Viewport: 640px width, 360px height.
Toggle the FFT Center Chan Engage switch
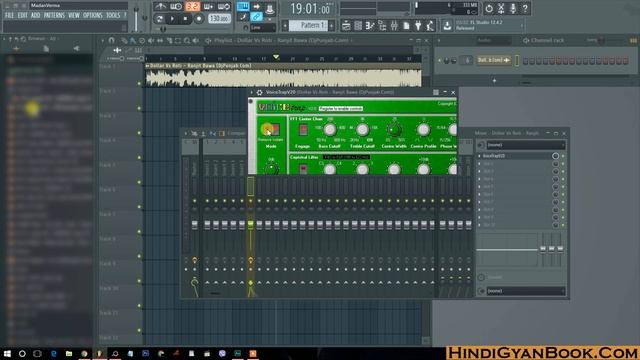click(x=303, y=130)
